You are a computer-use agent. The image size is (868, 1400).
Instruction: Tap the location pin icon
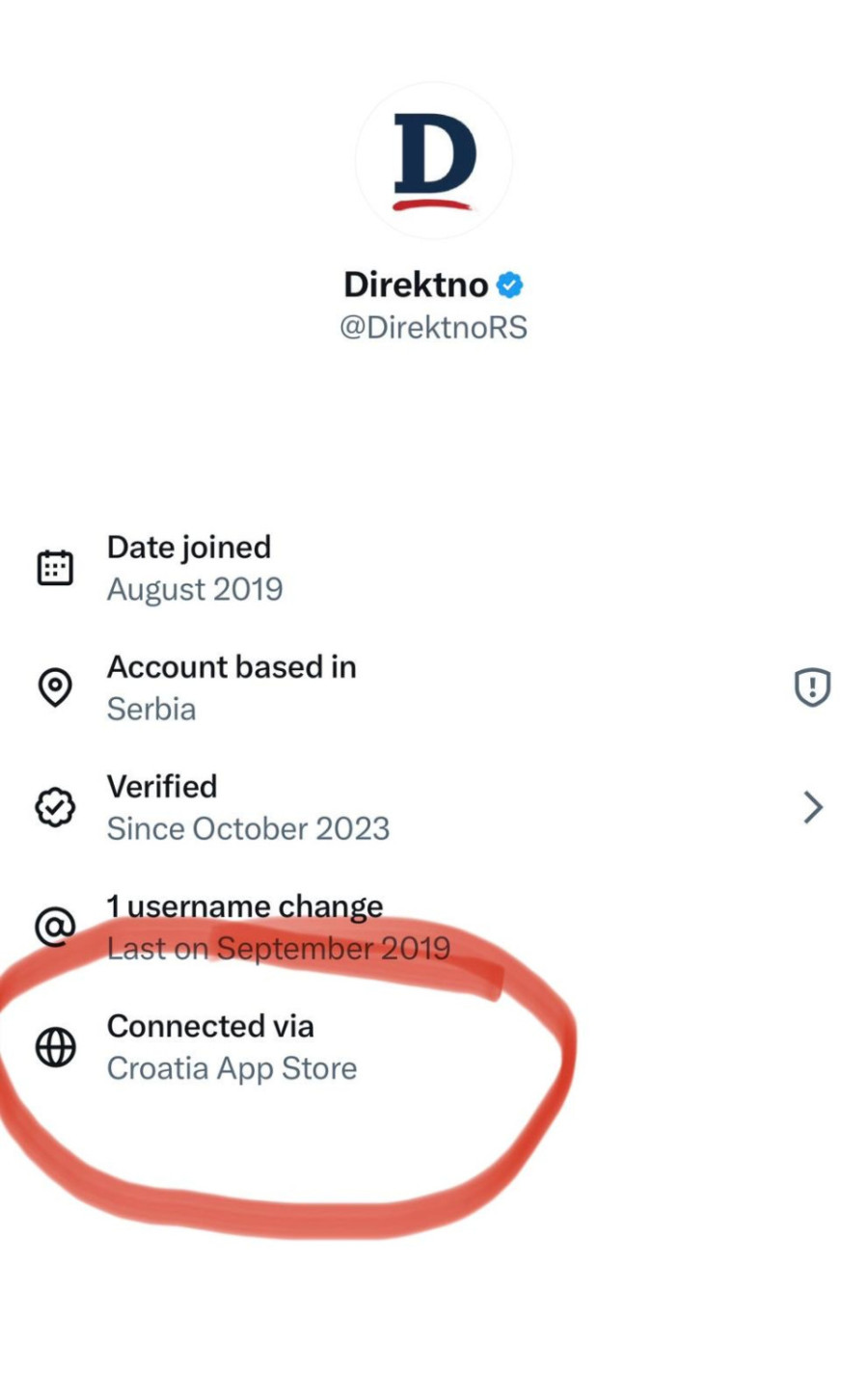pyautogui.click(x=55, y=687)
